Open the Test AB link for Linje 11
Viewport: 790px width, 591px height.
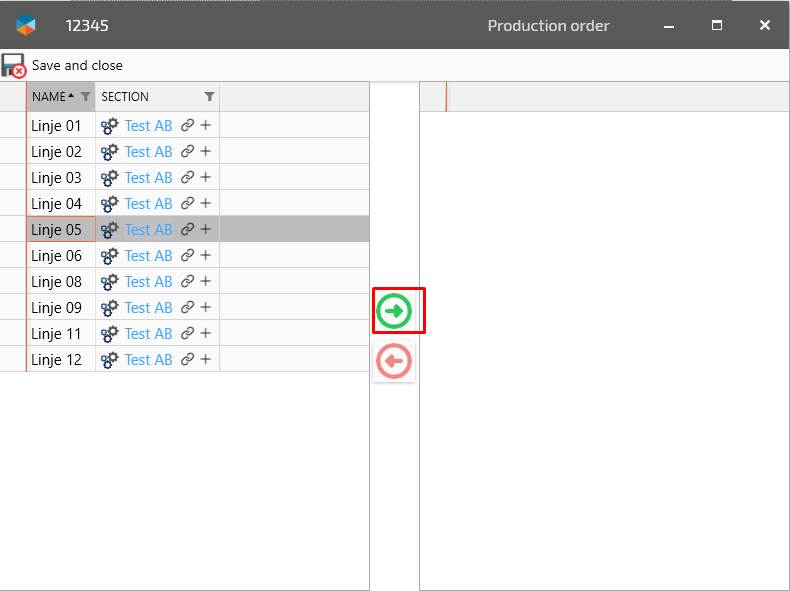coord(148,334)
